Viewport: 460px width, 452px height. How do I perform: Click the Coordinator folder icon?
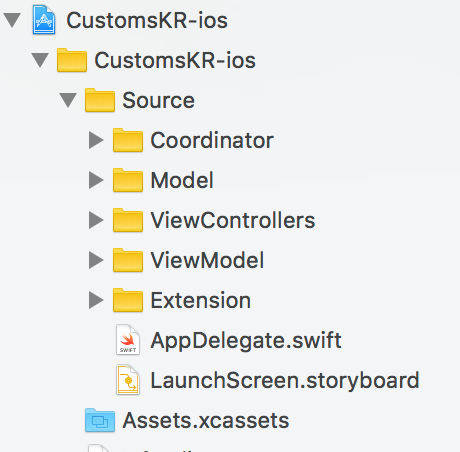pos(128,140)
